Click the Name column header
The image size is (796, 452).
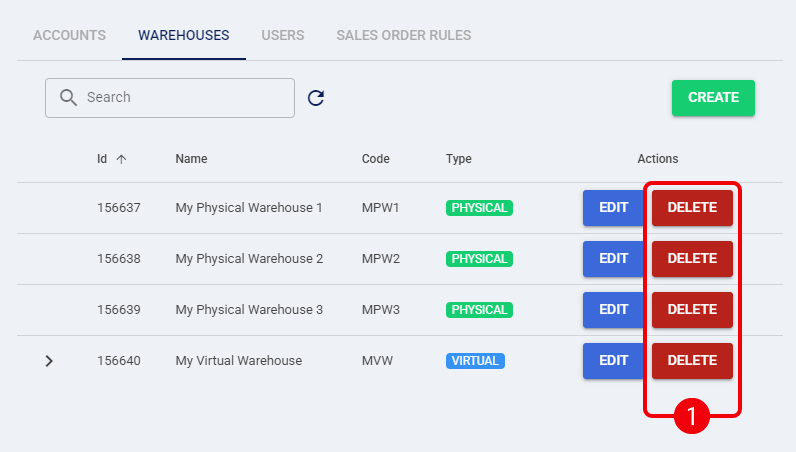tap(191, 159)
